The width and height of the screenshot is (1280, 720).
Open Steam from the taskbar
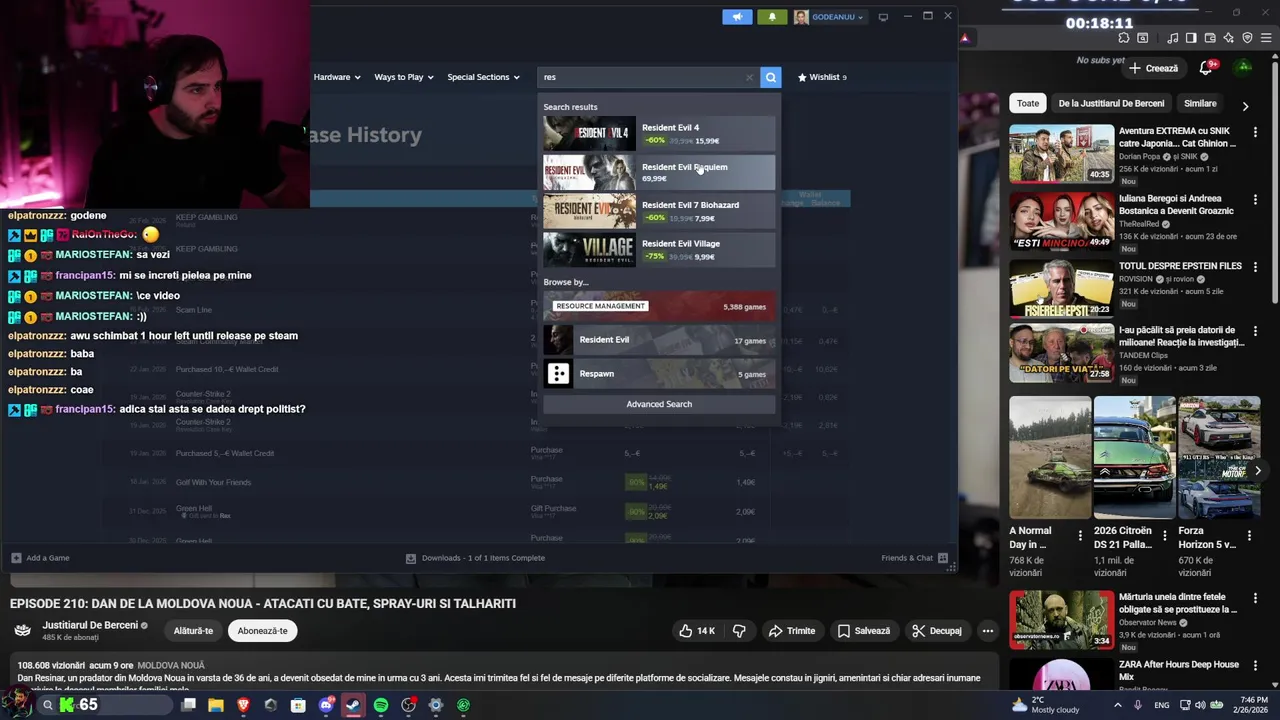(x=353, y=705)
